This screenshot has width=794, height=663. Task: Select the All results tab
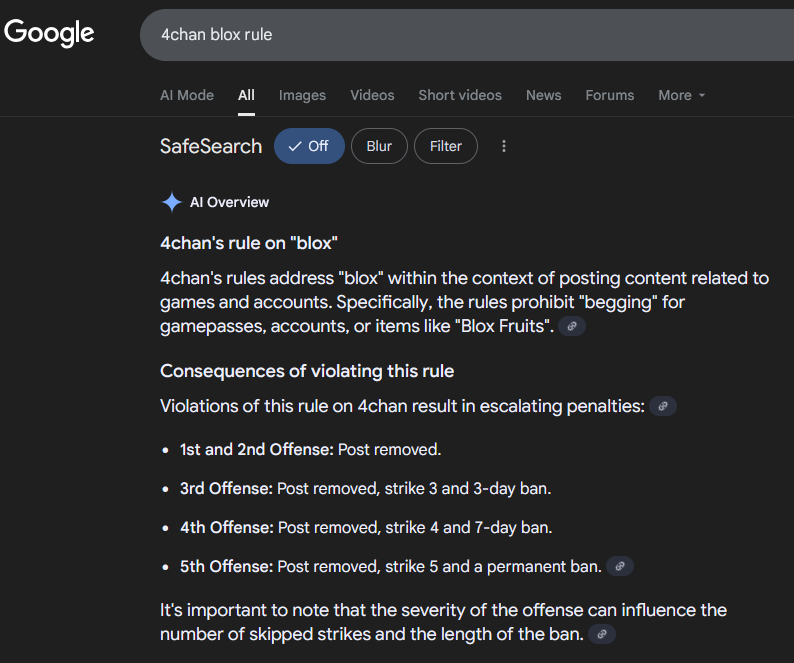(247, 95)
